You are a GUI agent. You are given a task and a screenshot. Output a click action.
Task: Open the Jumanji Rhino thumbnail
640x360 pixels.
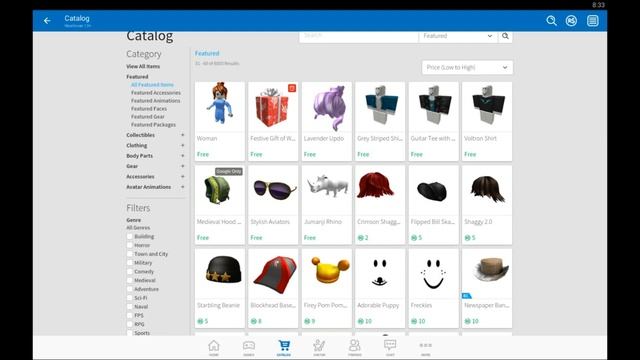point(327,190)
